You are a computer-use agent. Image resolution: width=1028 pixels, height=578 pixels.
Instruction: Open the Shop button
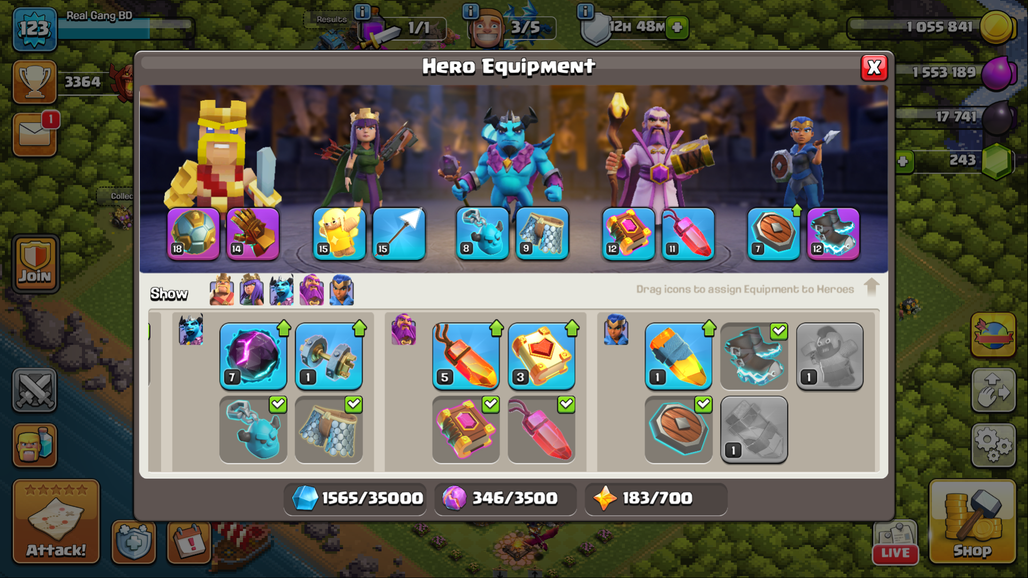972,522
